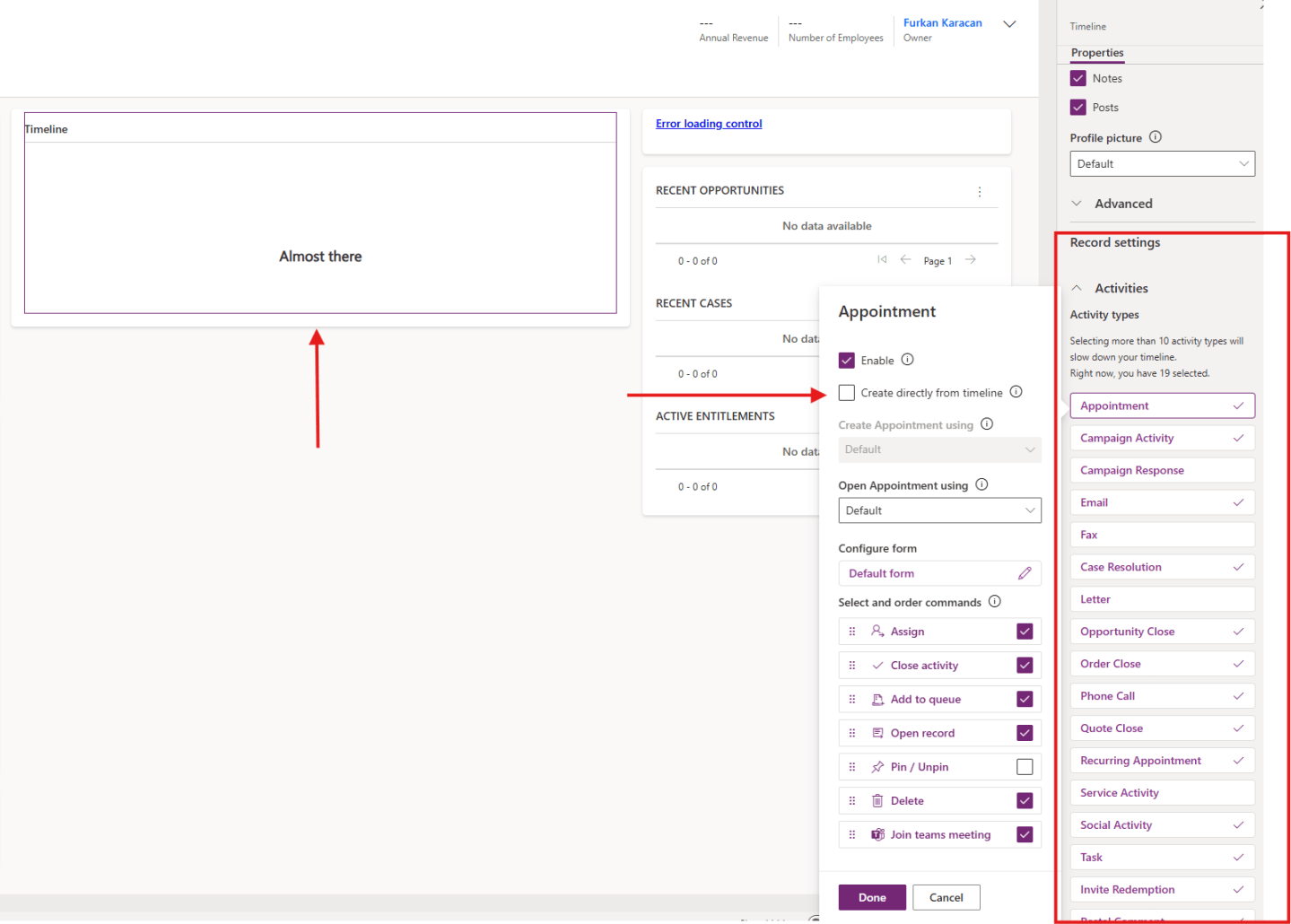Uncheck the Close activity command checkbox
Viewport: 1291px width, 924px height.
pos(1025,665)
